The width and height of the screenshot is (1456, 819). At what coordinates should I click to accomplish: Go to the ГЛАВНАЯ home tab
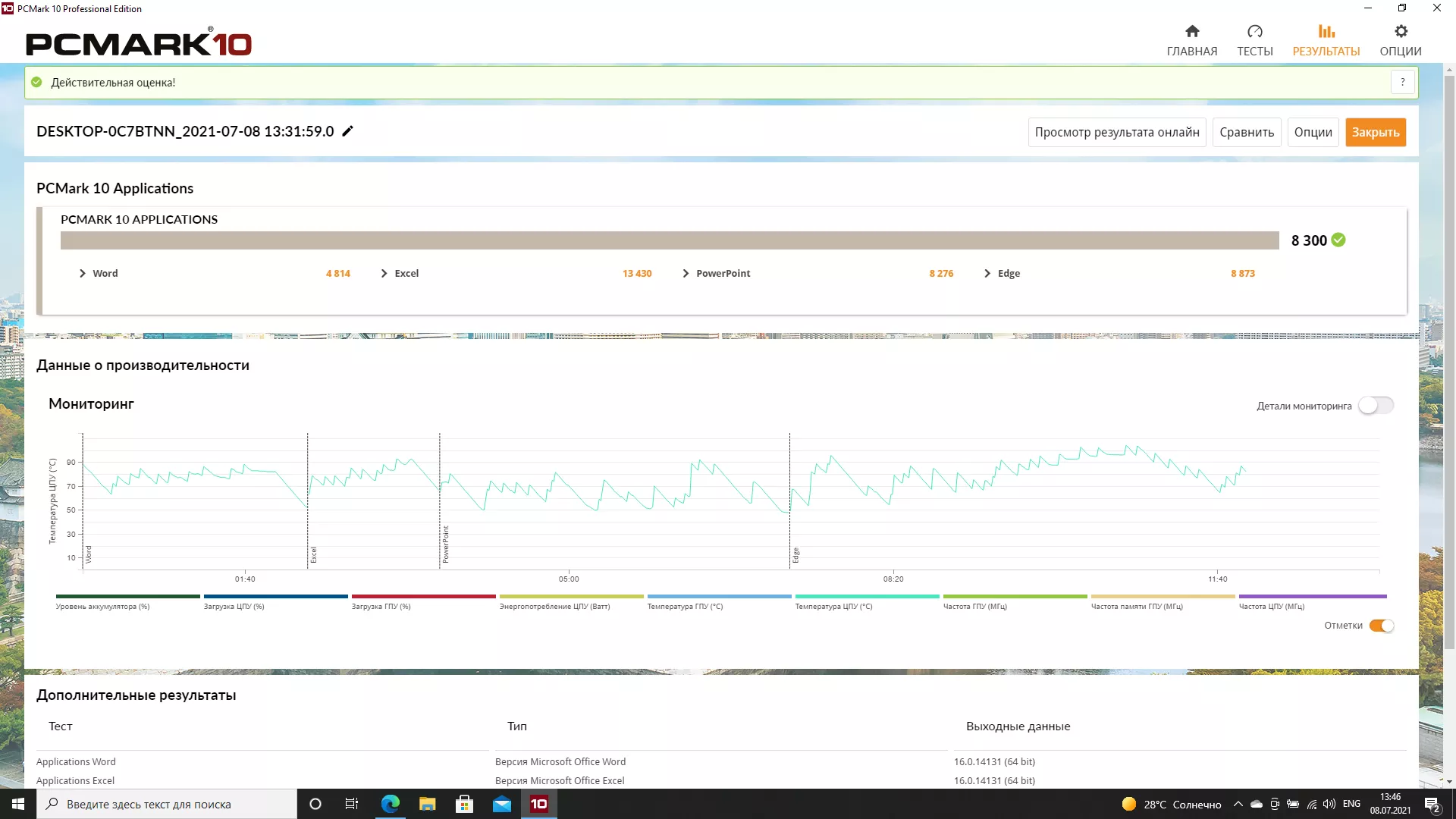click(x=1192, y=40)
